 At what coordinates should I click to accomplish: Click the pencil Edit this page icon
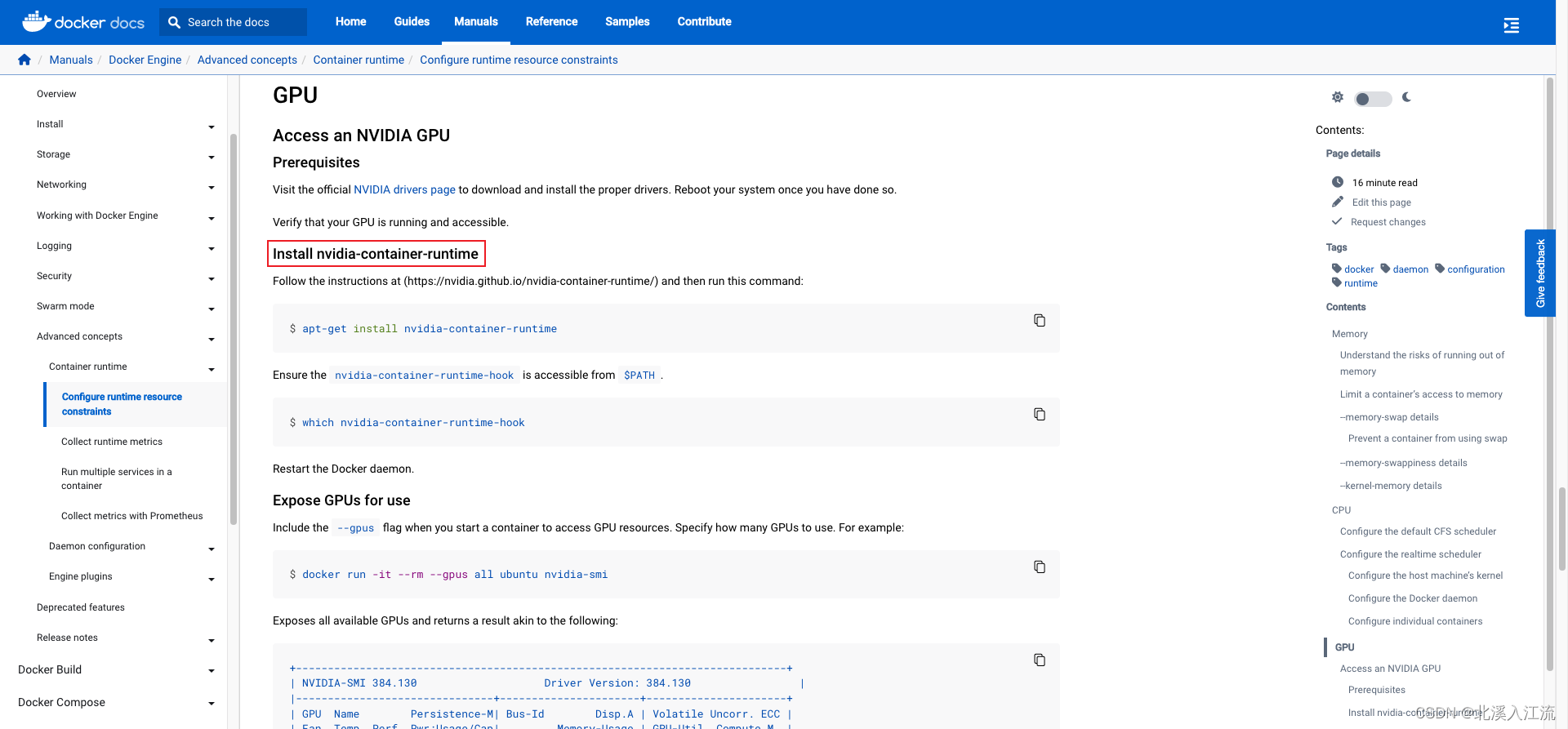click(x=1338, y=202)
